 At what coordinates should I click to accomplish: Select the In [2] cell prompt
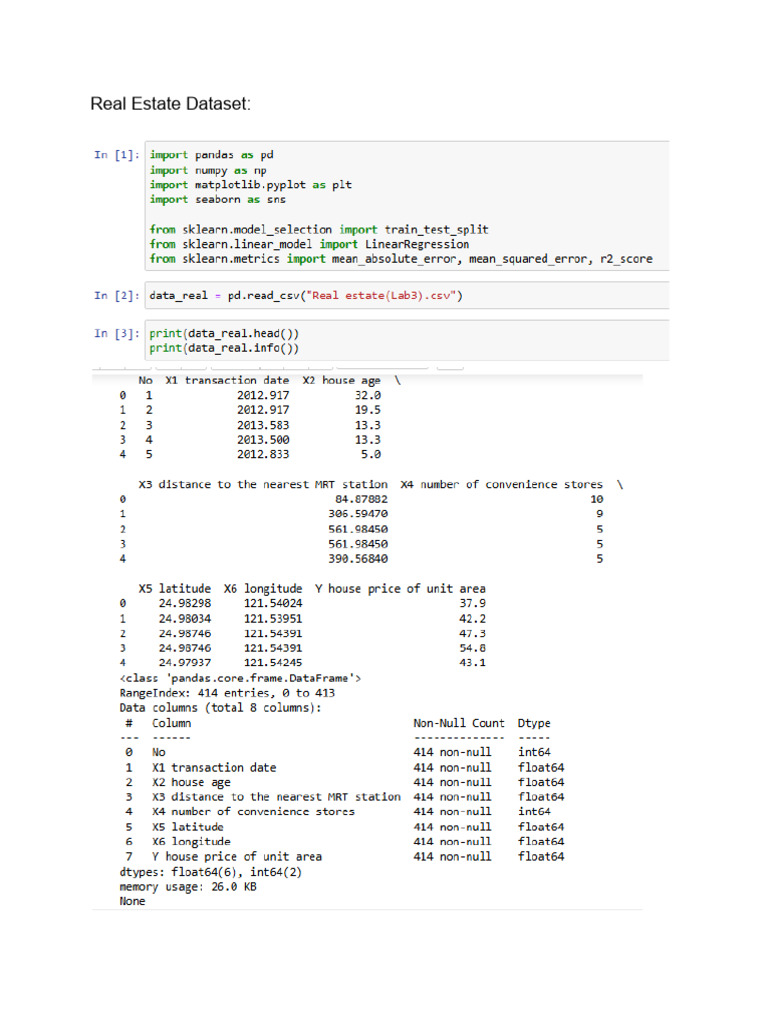coord(116,295)
